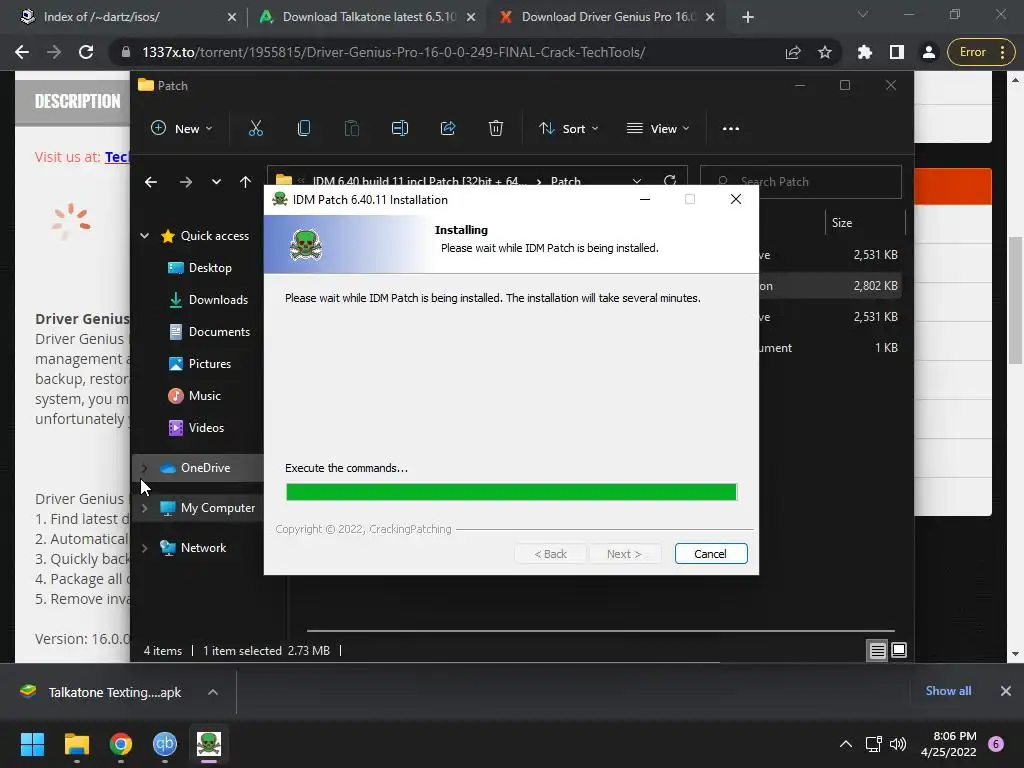Click the Error update button in Chrome
Screen dimensions: 1024x768
point(981,52)
